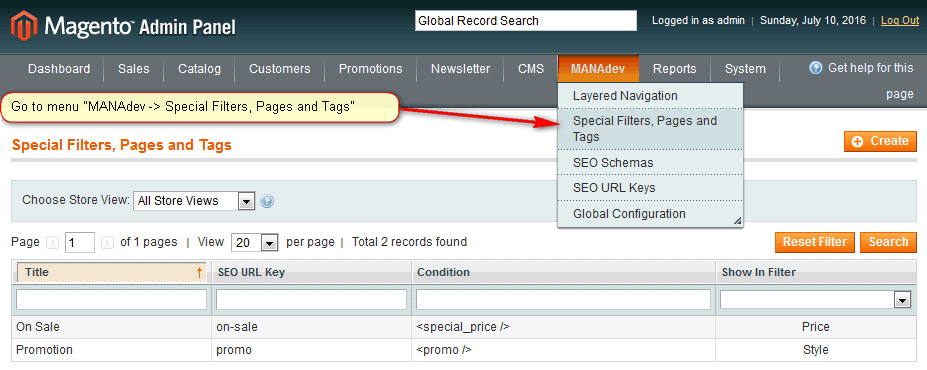Open the Customers menu
Viewport: 927px width, 370px height.
point(280,69)
